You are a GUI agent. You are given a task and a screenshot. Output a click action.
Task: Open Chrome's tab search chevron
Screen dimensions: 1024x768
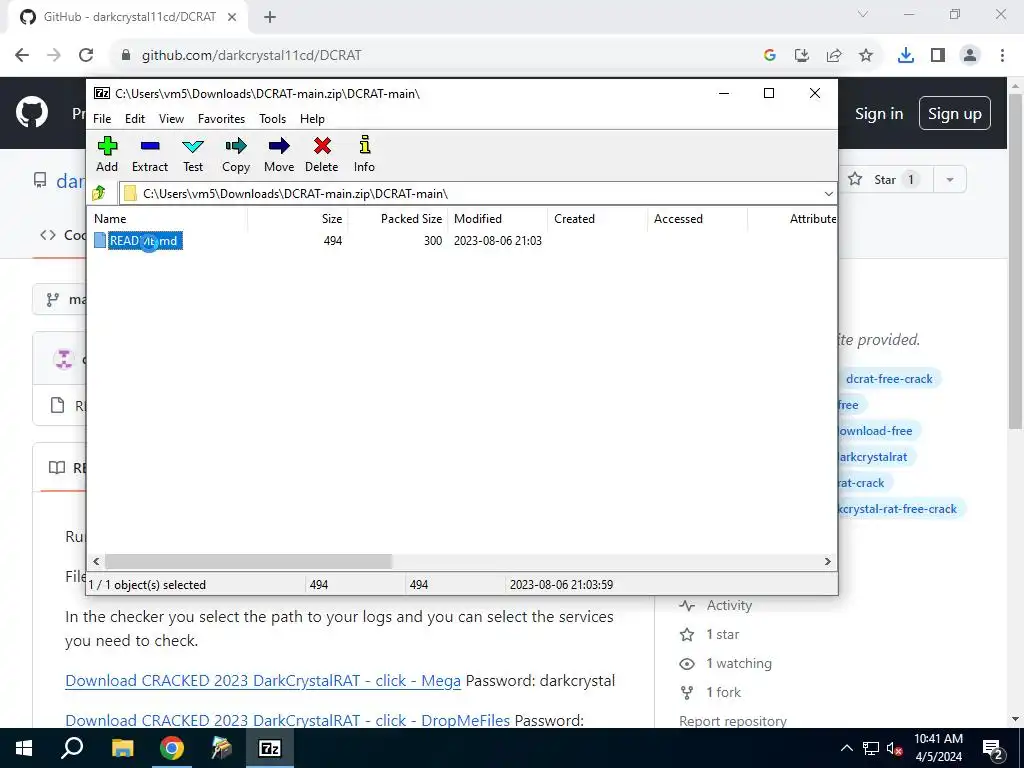tap(863, 14)
